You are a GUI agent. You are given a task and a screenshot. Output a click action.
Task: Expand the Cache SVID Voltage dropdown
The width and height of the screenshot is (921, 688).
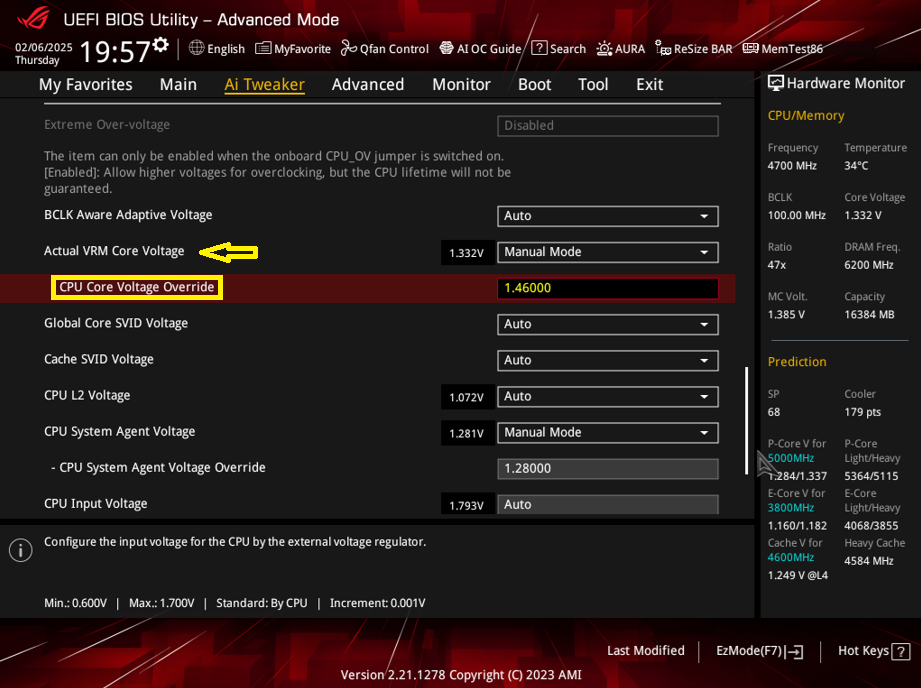(607, 360)
